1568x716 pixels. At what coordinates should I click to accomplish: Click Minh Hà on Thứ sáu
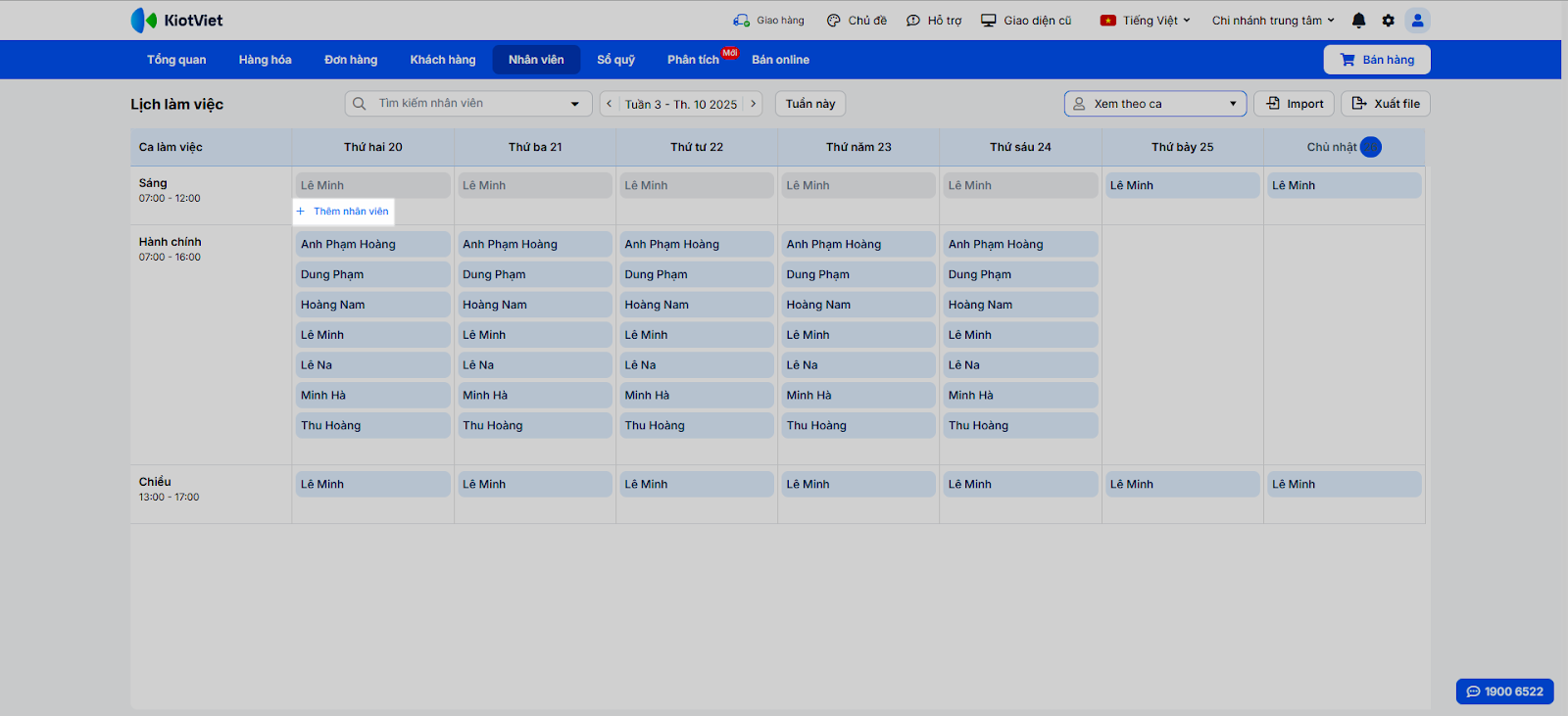1020,396
